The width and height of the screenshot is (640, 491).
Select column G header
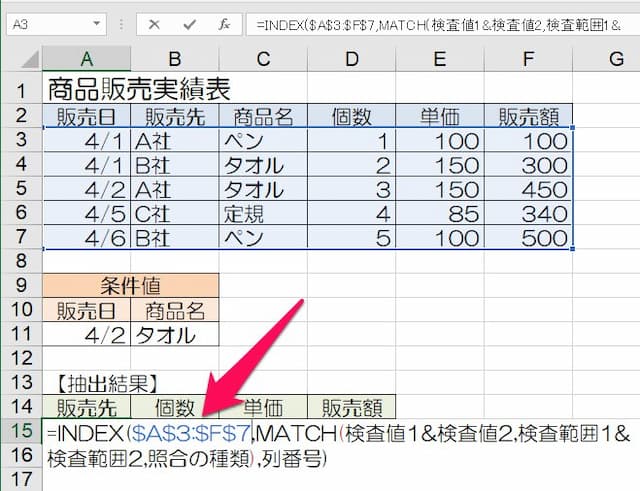pos(614,60)
